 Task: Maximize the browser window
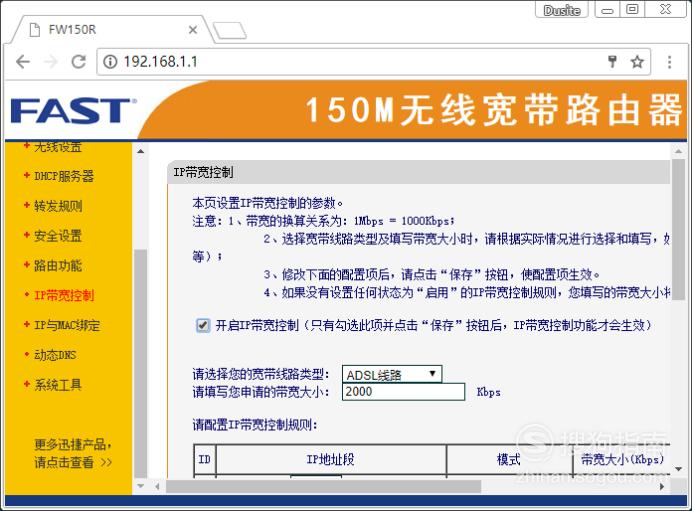tap(632, 10)
